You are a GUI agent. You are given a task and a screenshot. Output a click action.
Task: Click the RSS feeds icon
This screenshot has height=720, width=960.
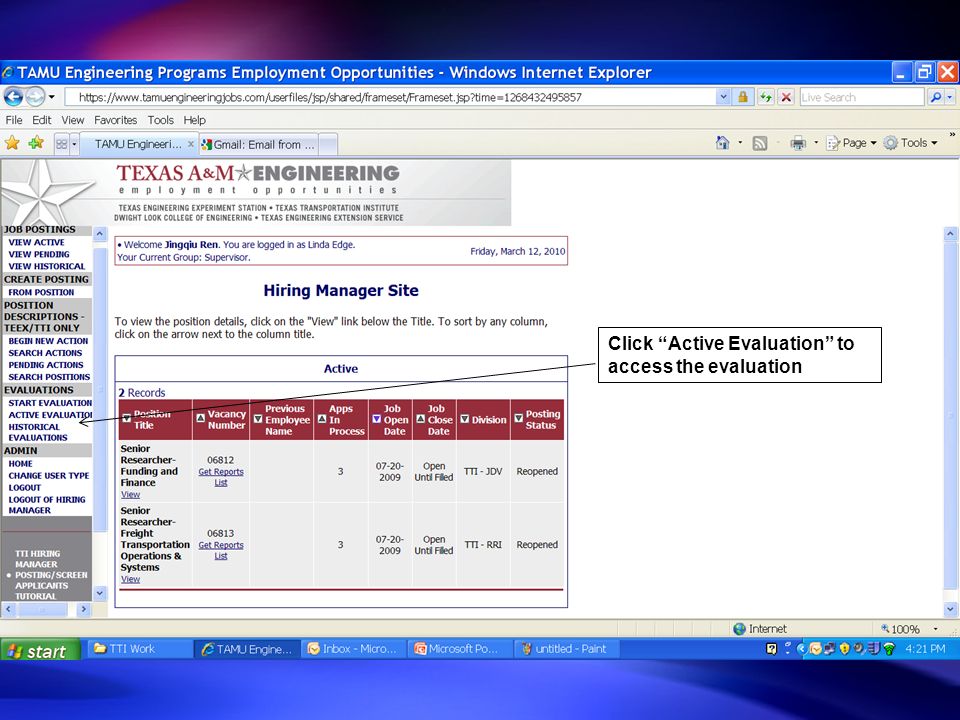pyautogui.click(x=759, y=143)
